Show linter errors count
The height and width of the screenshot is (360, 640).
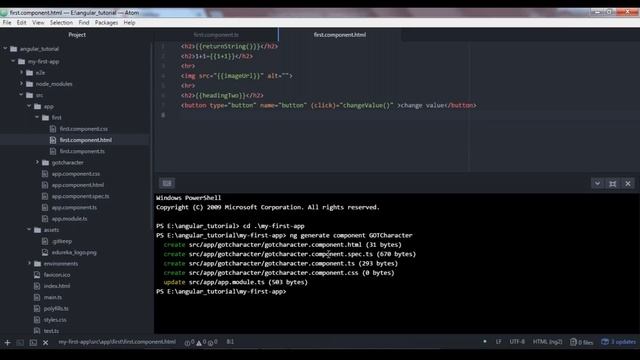coord(189,342)
